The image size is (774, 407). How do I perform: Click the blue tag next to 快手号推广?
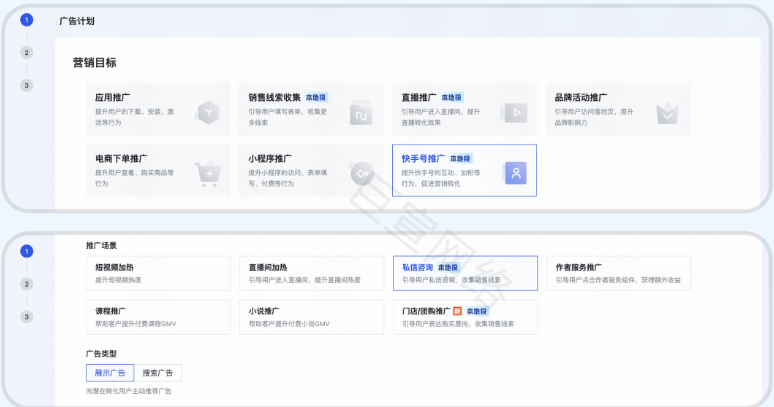[460, 158]
